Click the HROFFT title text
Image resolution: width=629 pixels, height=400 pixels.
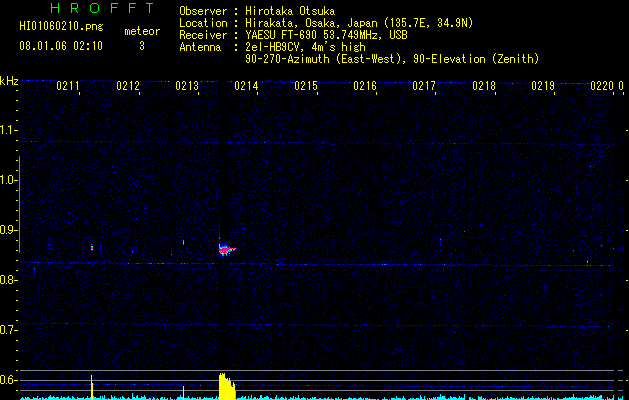point(102,8)
